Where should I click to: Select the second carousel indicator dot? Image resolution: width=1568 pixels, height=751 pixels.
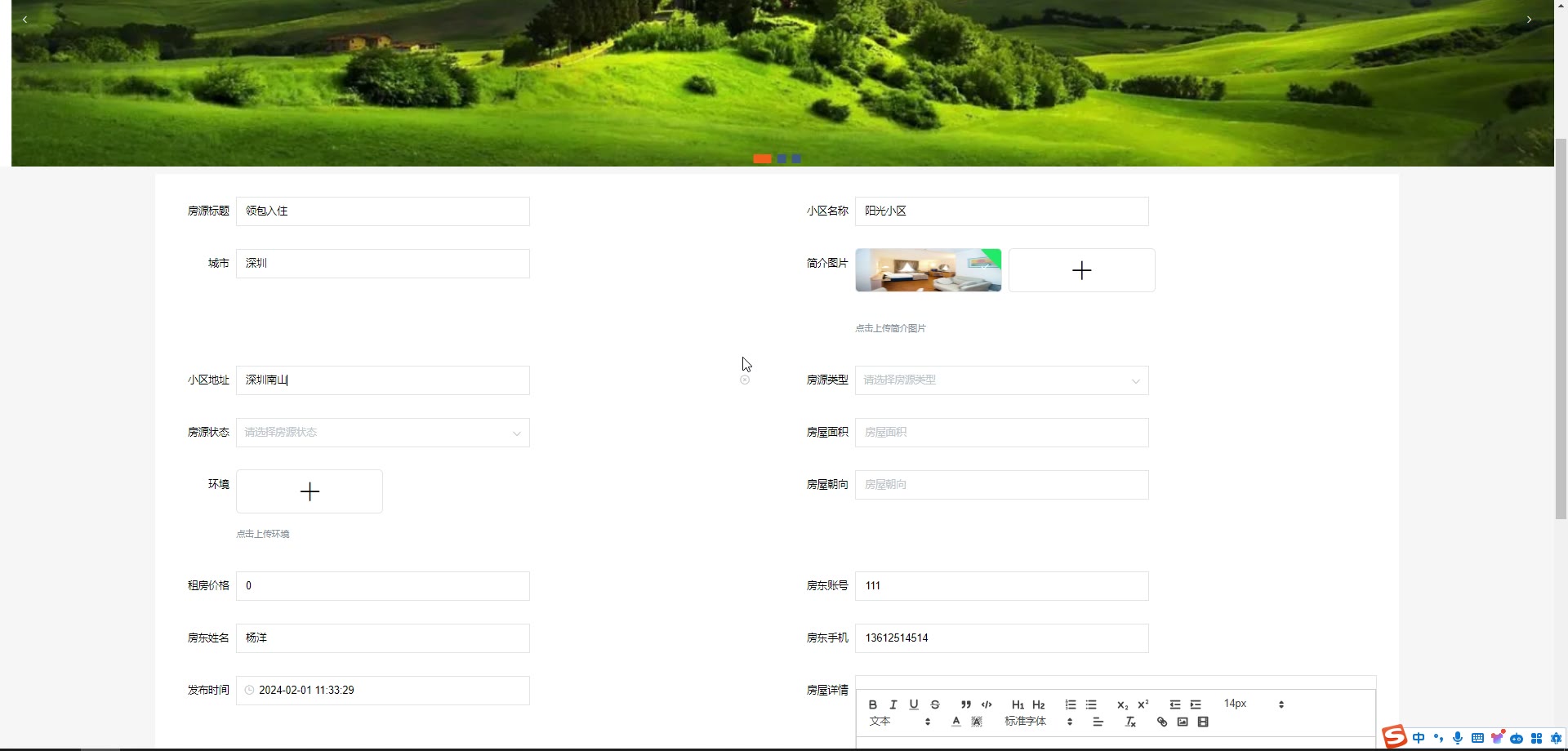pos(782,158)
